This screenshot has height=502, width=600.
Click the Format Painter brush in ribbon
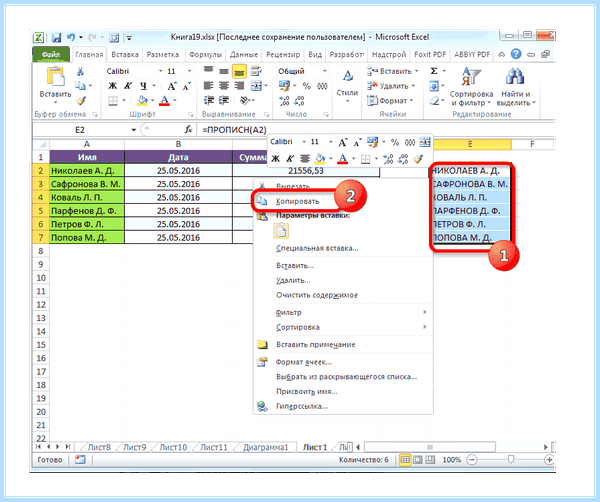pos(81,101)
